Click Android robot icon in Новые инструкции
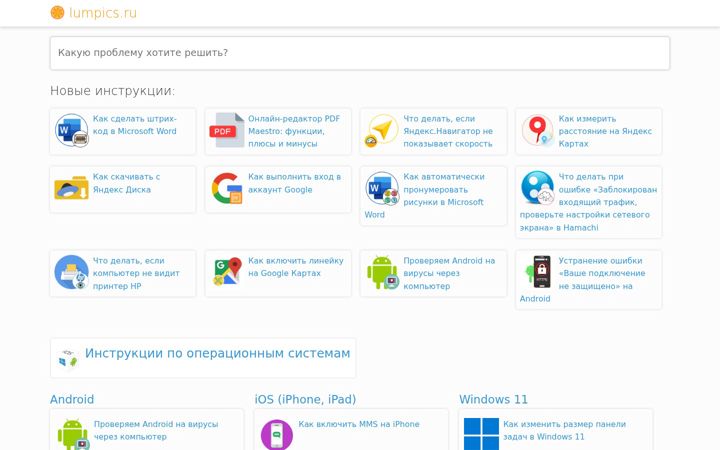720x450 pixels. click(x=382, y=272)
